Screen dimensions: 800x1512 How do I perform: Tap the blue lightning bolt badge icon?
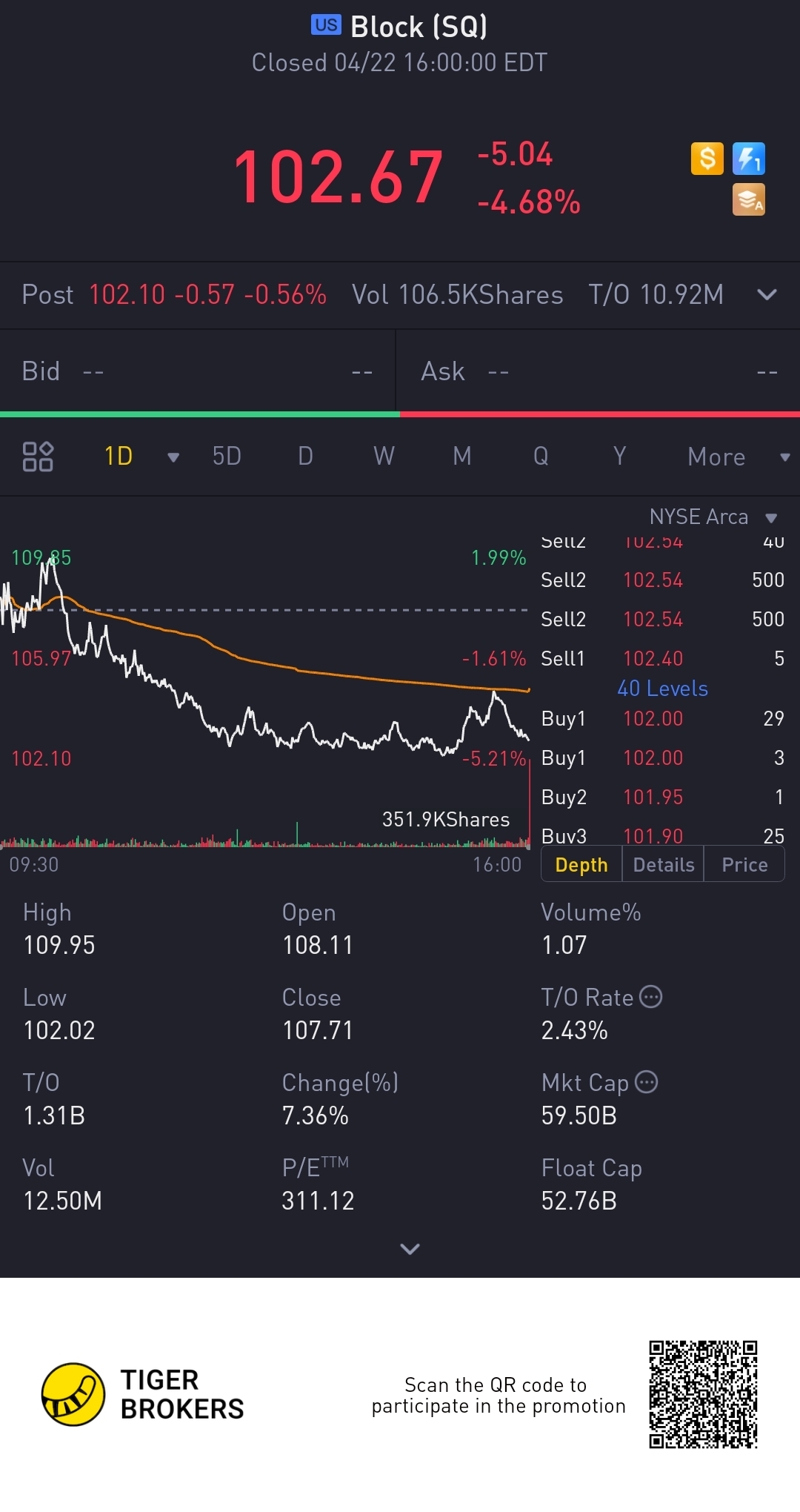748,159
